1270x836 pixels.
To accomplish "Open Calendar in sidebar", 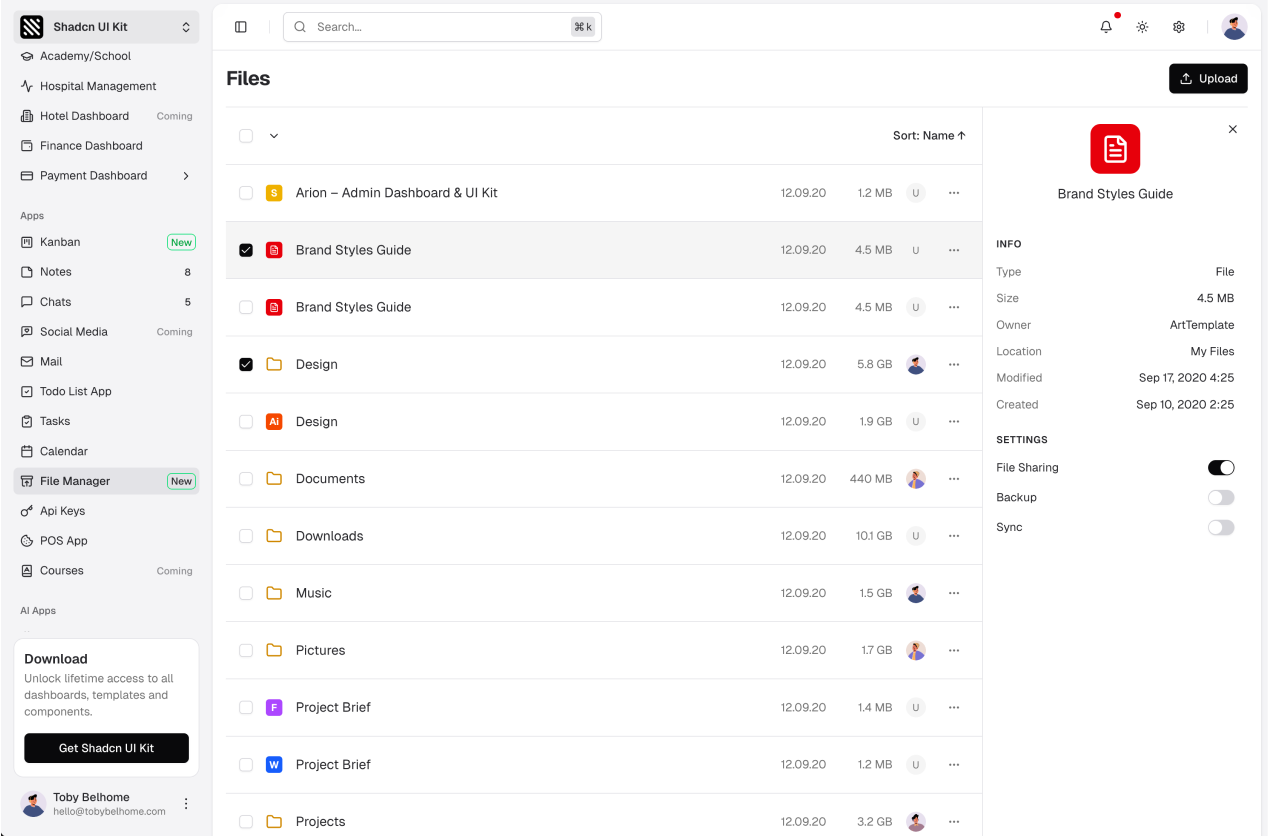I will point(106,452).
